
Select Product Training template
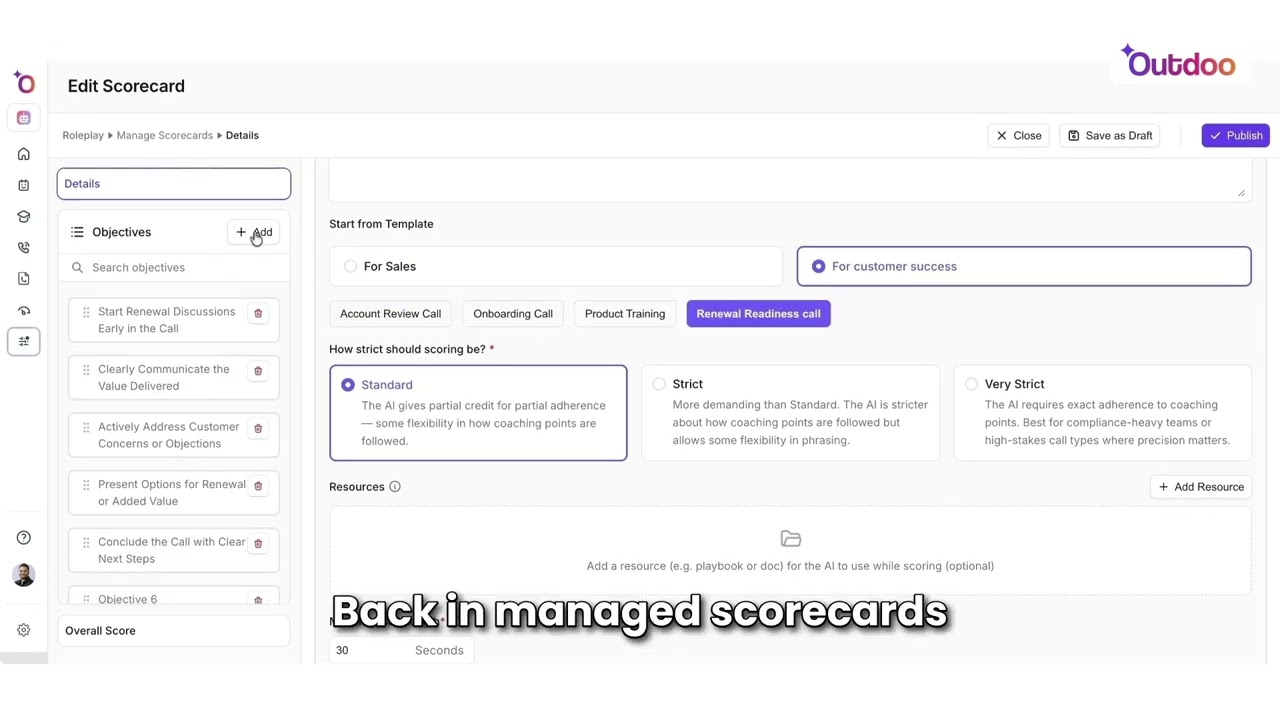[625, 314]
